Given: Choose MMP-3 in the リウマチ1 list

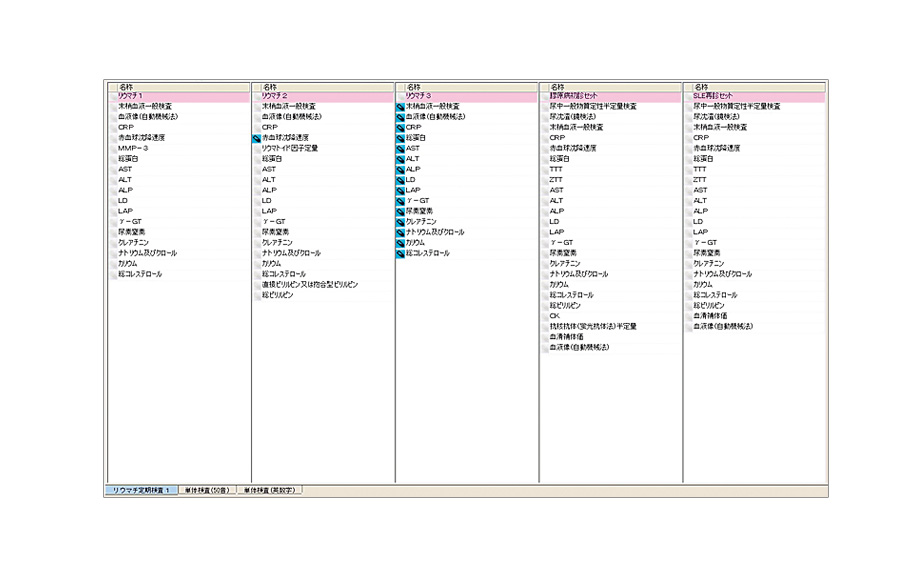Looking at the screenshot, I should [133, 148].
